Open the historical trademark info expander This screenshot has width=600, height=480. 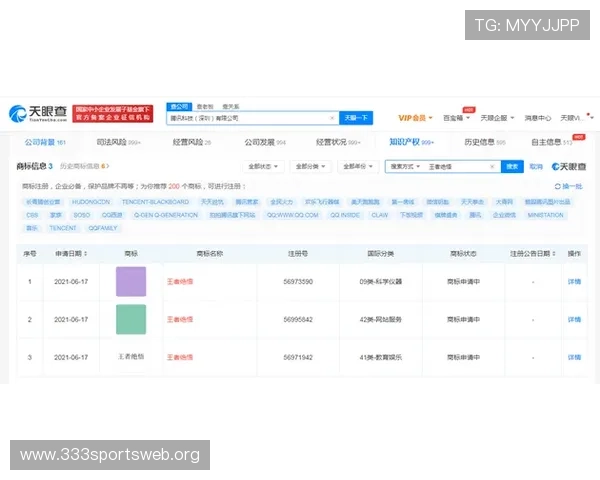click(85, 166)
